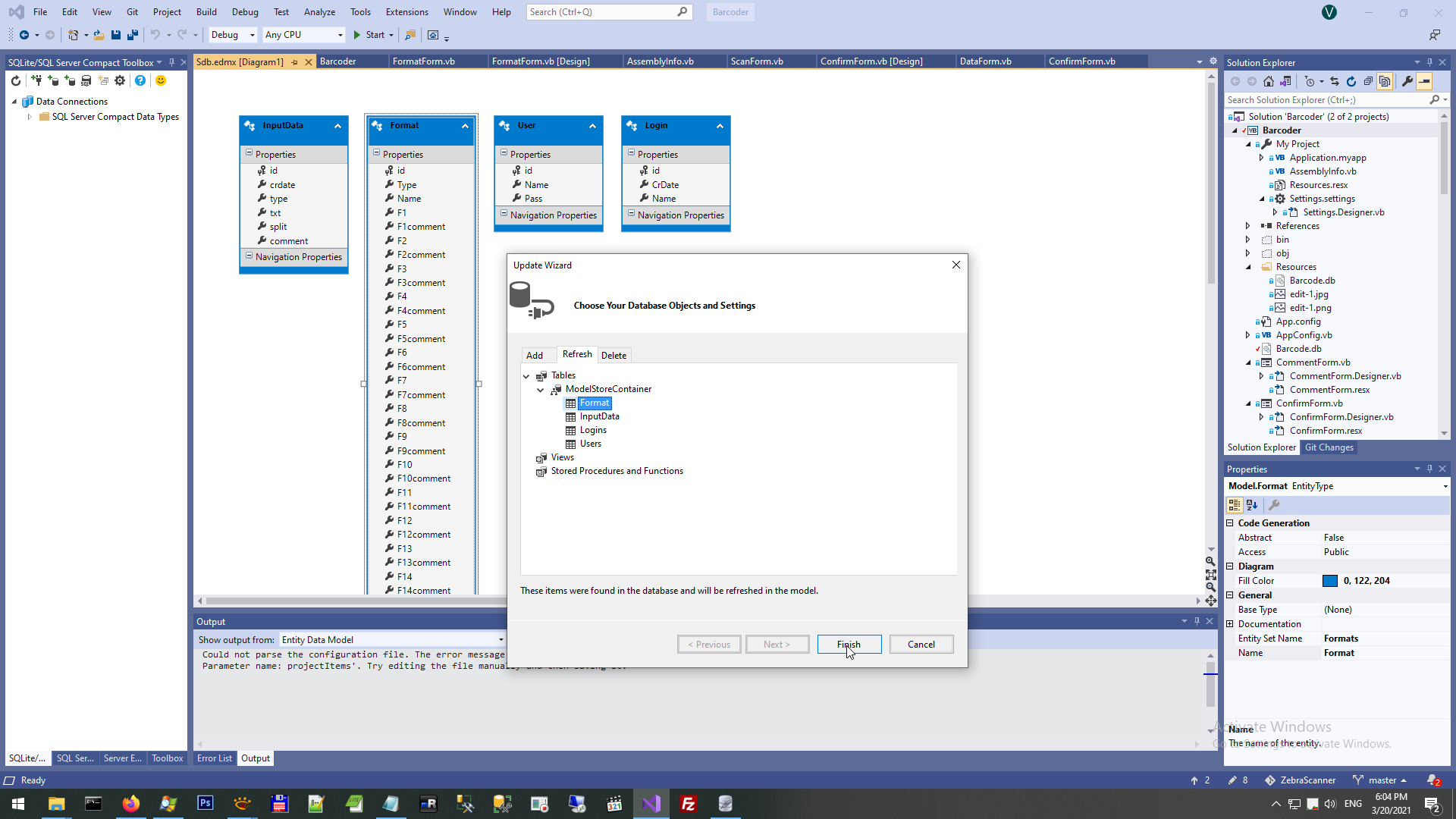Click the Alphabetical sort icon in Properties panel

click(1252, 505)
